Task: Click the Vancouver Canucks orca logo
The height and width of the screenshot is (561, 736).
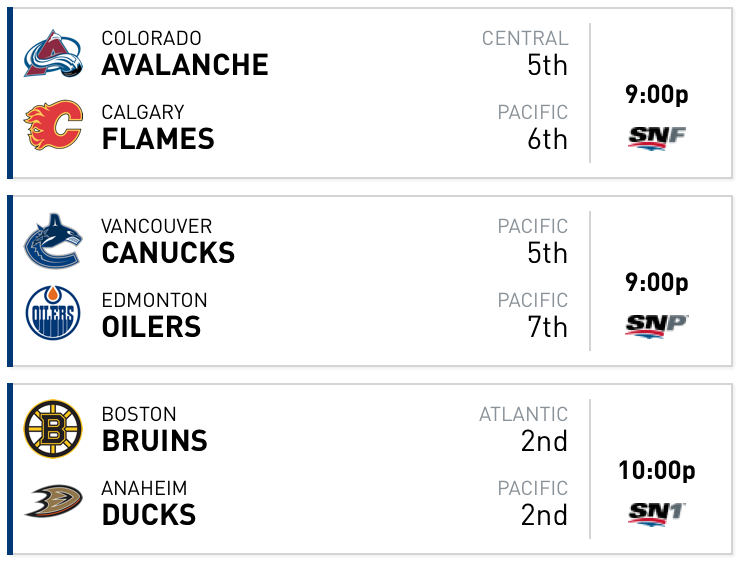Action: pyautogui.click(x=54, y=241)
